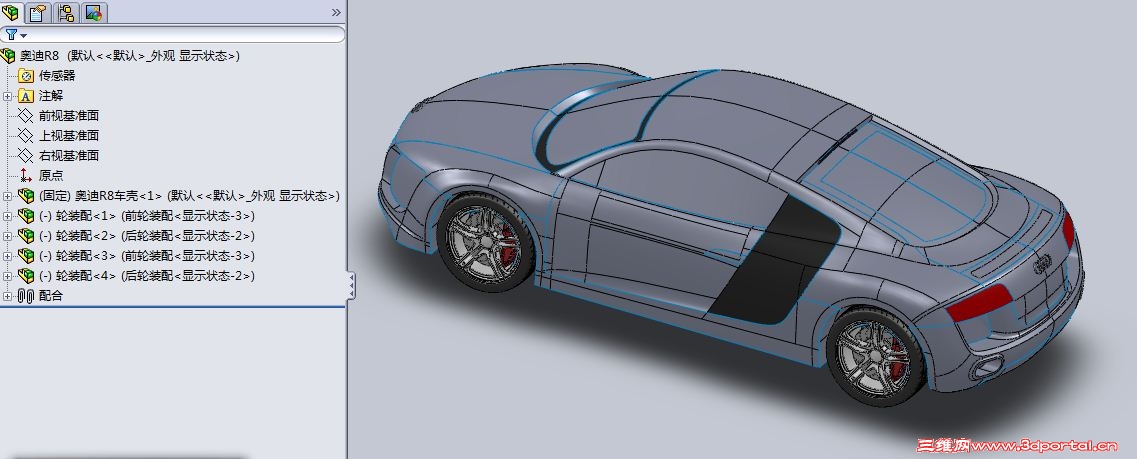This screenshot has height=459, width=1137.
Task: Select the (-) 轮装配<4> label
Action: [146, 276]
